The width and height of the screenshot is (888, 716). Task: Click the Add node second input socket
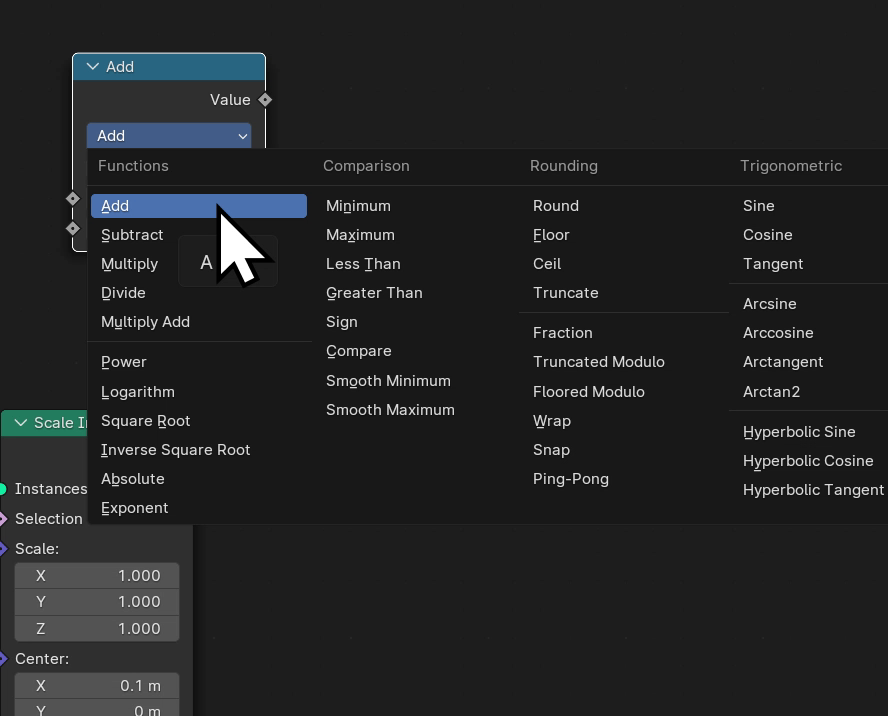tap(72, 228)
